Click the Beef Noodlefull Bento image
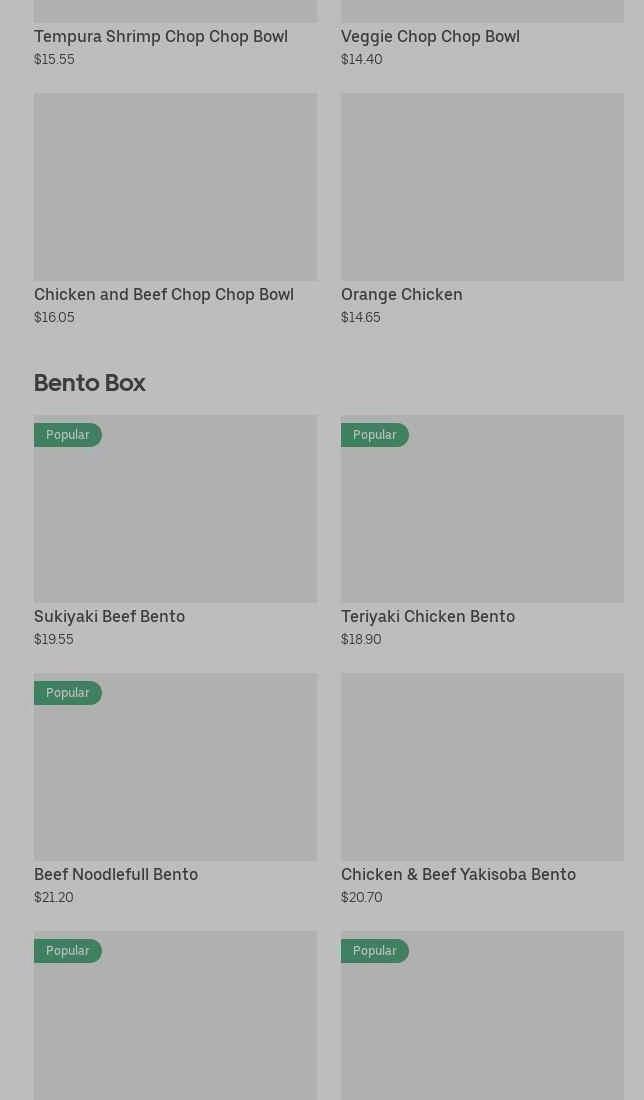The width and height of the screenshot is (644, 1100). pyautogui.click(x=175, y=778)
